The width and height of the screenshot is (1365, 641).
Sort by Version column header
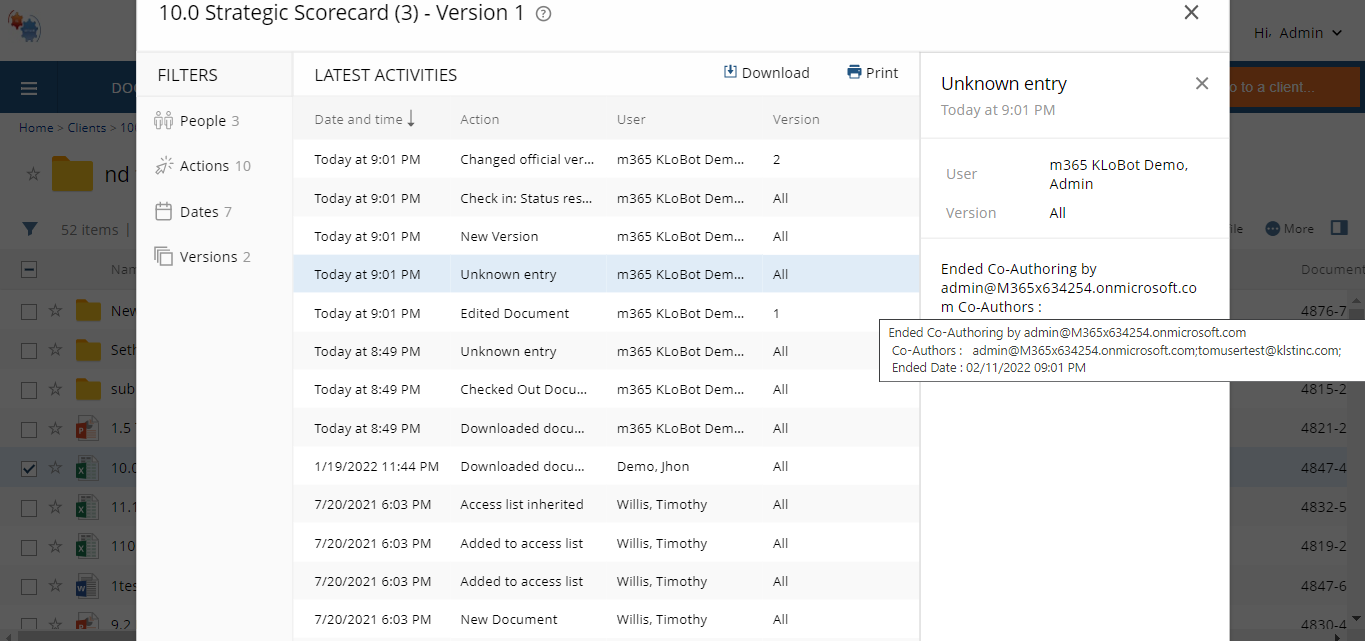coord(796,119)
